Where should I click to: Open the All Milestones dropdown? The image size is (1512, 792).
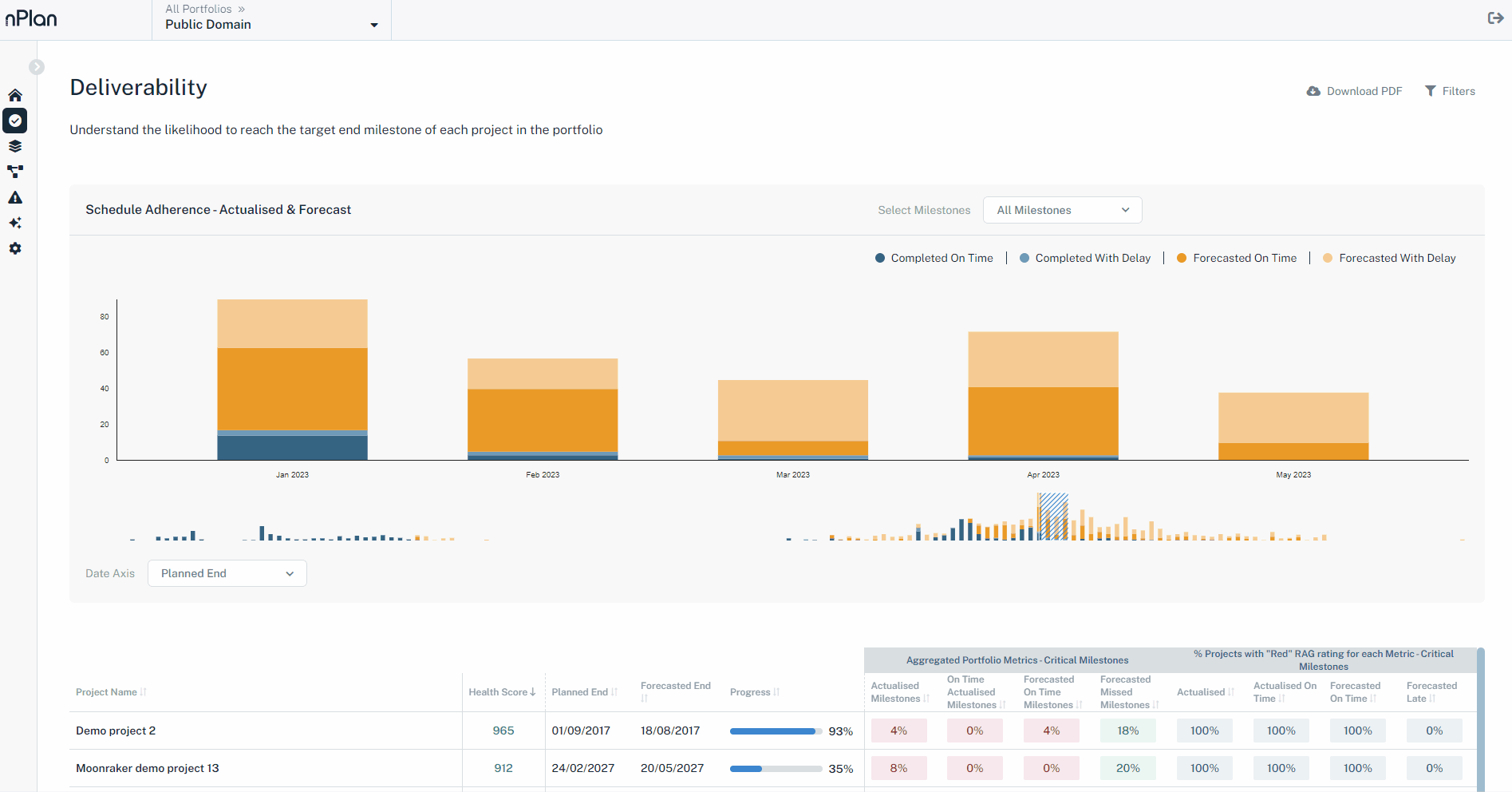tap(1062, 210)
